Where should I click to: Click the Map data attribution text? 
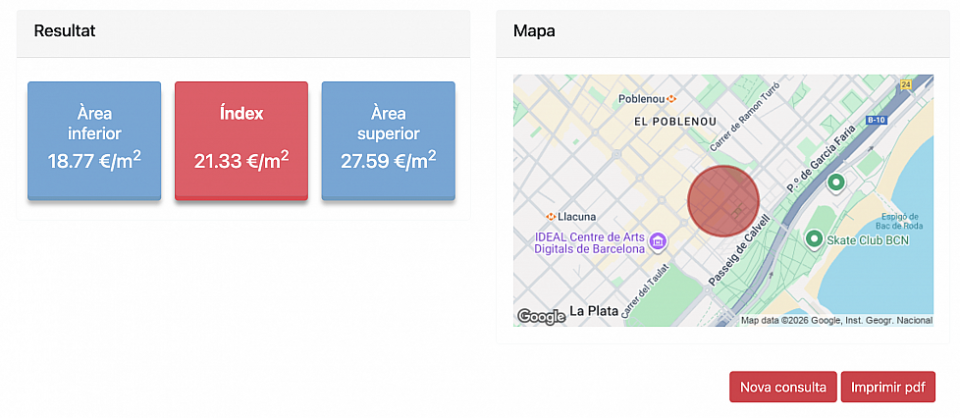pyautogui.click(x=836, y=321)
